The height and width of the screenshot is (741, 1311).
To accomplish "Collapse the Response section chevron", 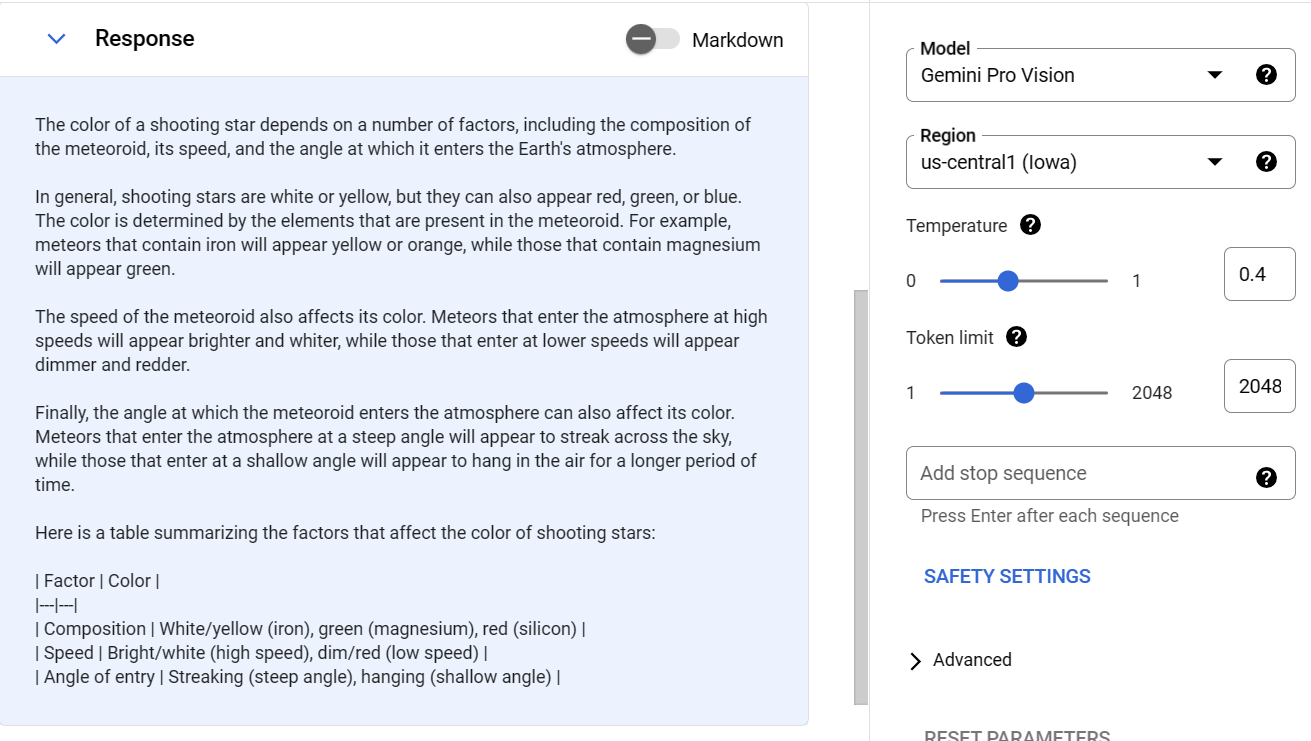I will pyautogui.click(x=57, y=39).
